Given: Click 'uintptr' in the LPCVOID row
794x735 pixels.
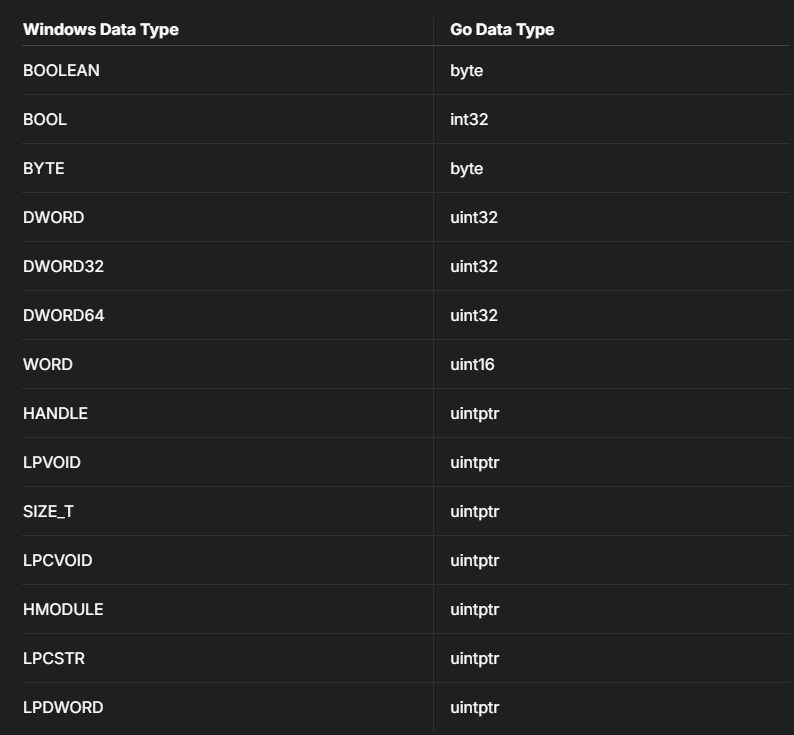Looking at the screenshot, I should click(x=474, y=561).
